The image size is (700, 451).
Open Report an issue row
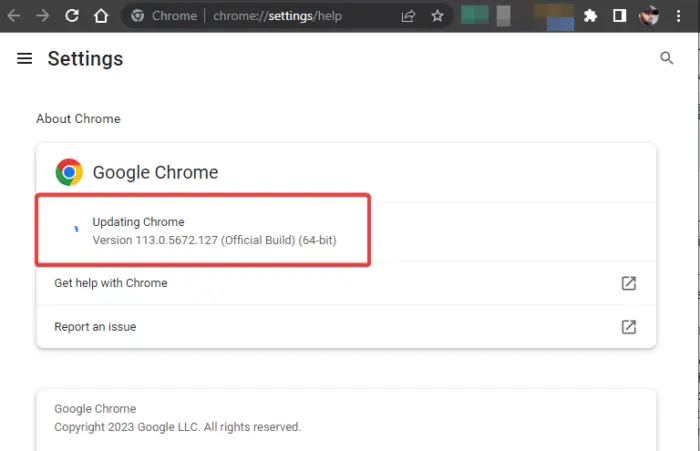click(346, 327)
